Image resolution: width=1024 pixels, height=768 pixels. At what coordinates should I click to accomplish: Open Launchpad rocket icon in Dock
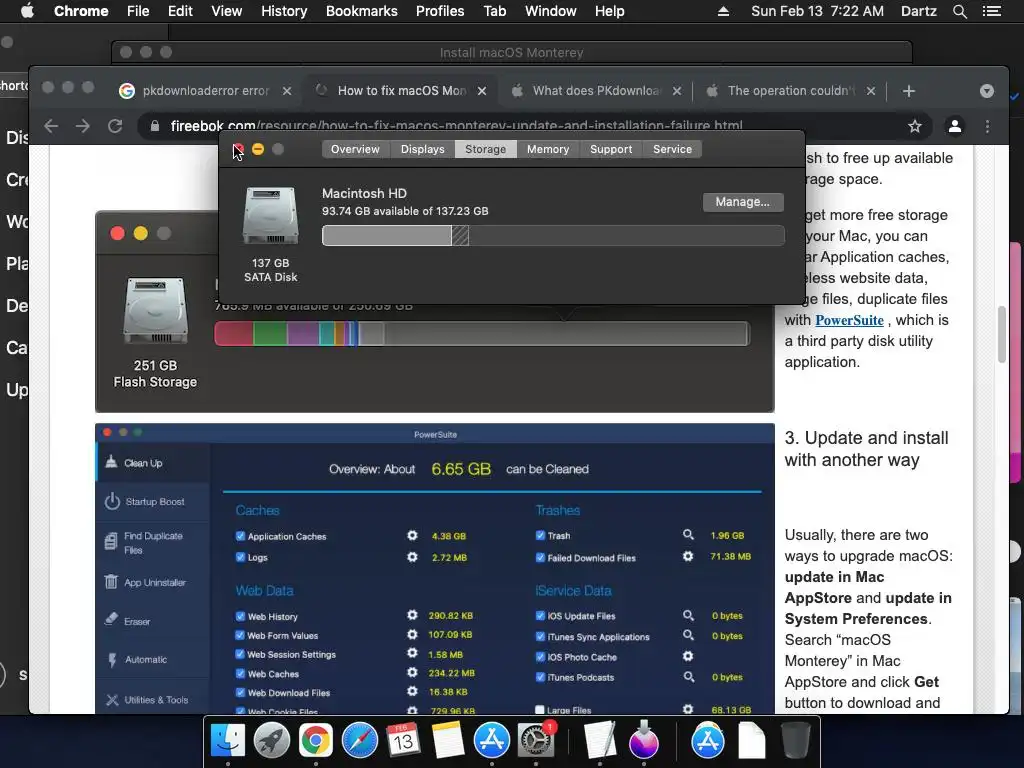[272, 741]
